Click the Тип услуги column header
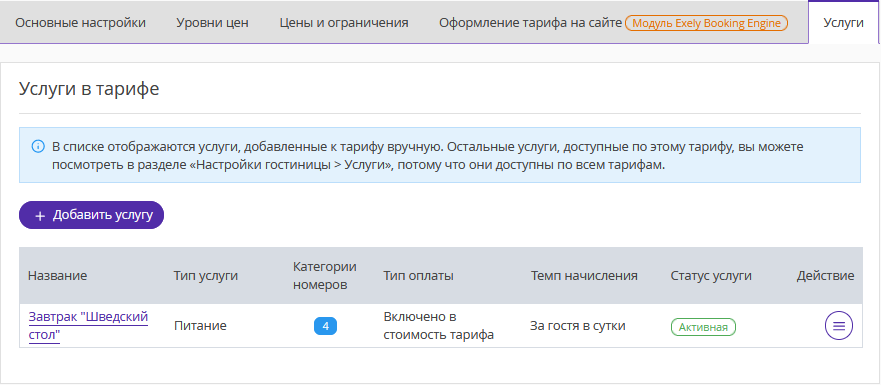The width and height of the screenshot is (881, 385). pyautogui.click(x=206, y=275)
